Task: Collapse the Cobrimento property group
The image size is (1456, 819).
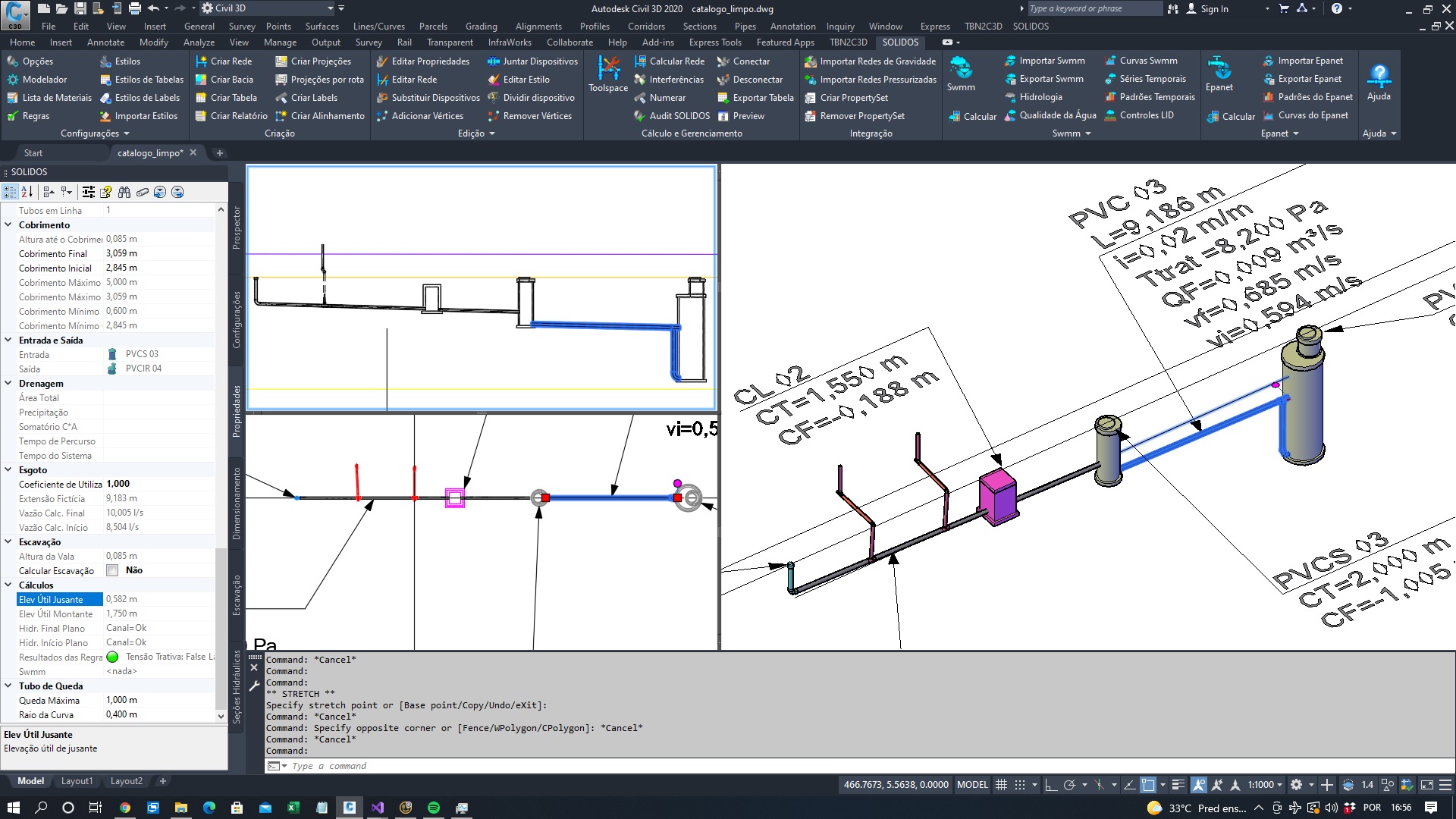Action: [8, 225]
